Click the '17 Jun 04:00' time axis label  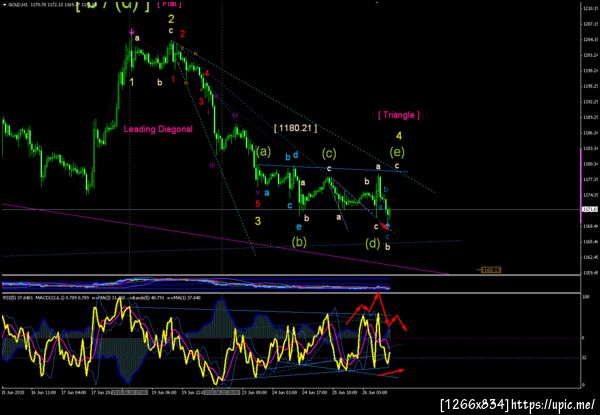coord(74,392)
